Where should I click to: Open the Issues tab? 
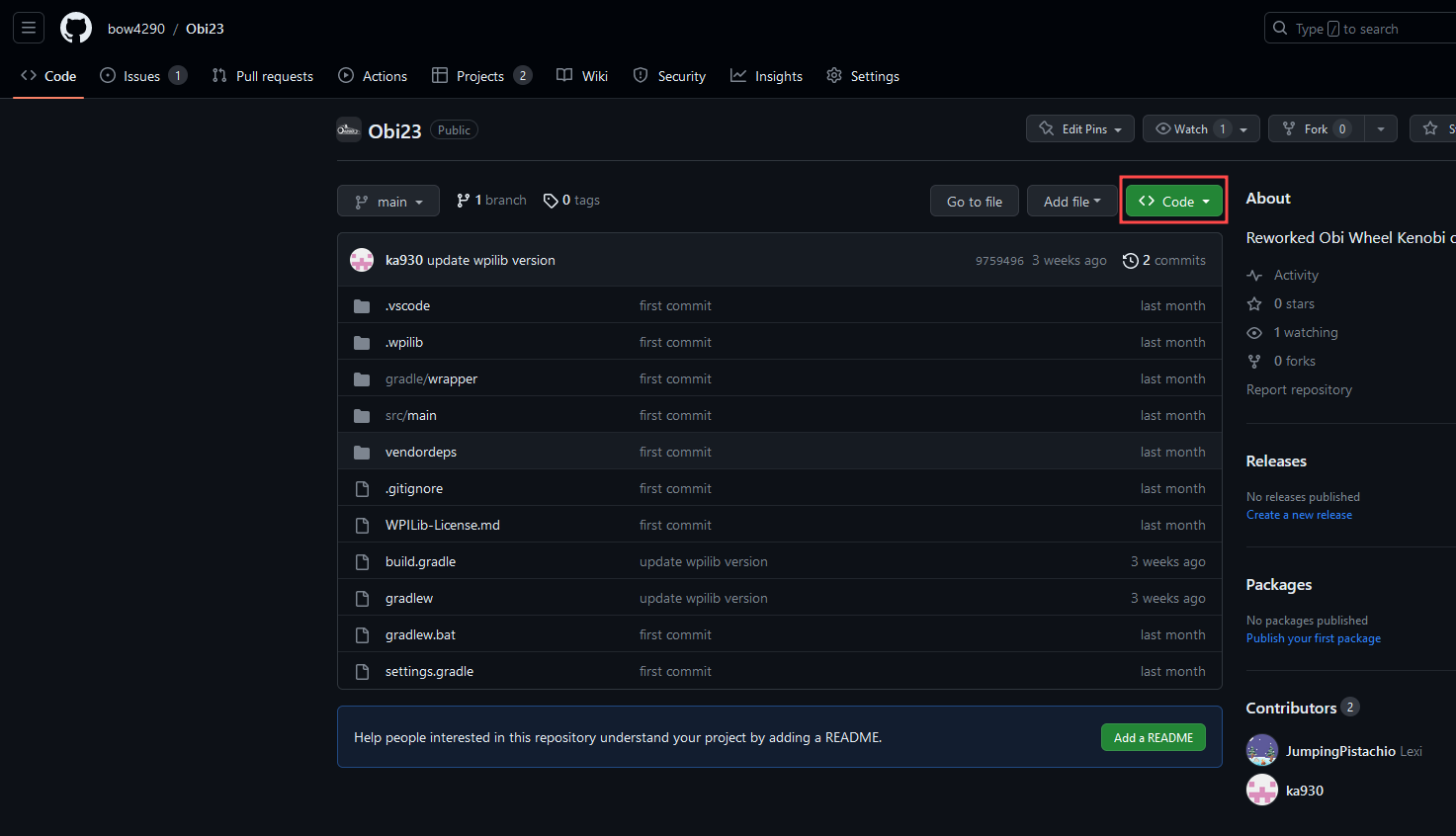pyautogui.click(x=143, y=76)
